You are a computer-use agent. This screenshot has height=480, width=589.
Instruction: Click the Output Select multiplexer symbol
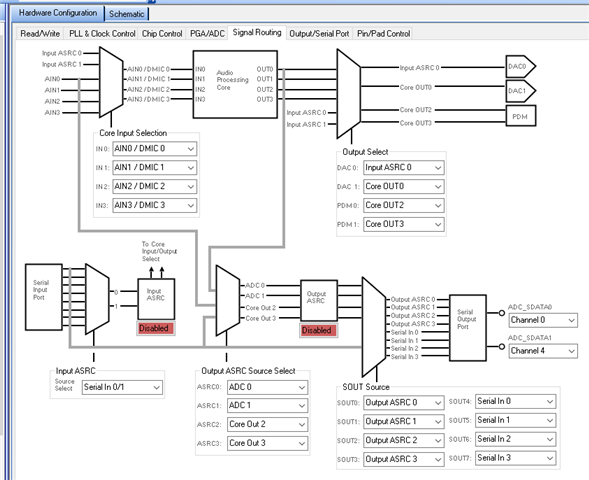pyautogui.click(x=349, y=94)
